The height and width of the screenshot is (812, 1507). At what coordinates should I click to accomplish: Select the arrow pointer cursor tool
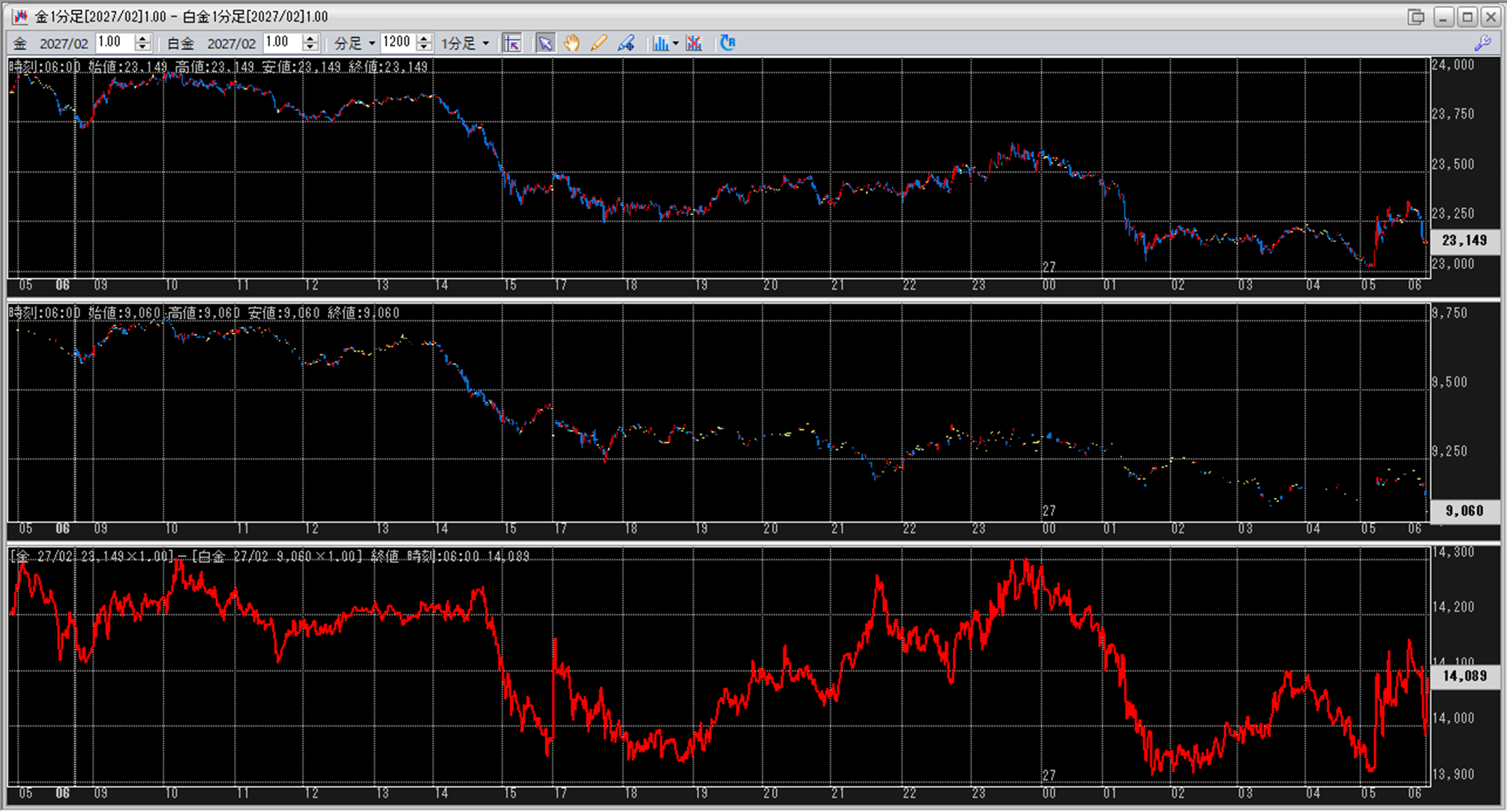545,43
